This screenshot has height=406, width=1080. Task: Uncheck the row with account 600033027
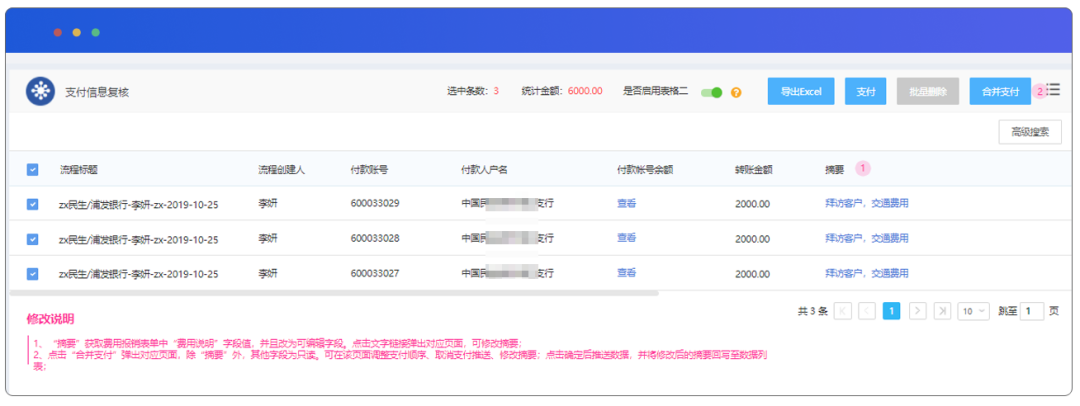32,274
